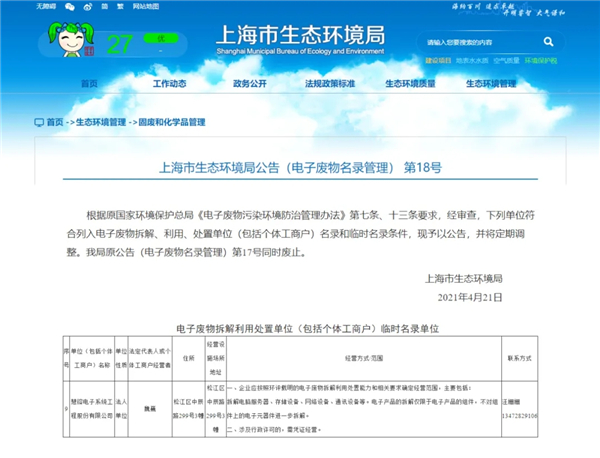
Task: Click the green-haired mascot air quality icon
Action: coord(71,39)
